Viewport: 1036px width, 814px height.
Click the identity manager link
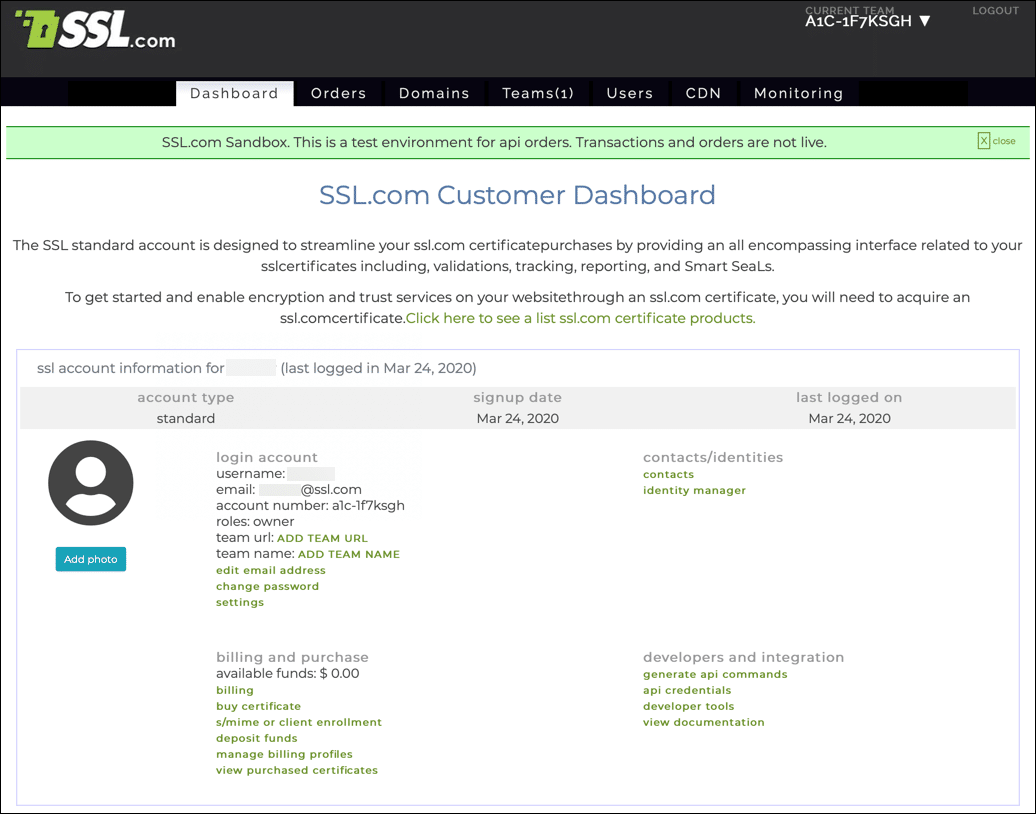694,491
